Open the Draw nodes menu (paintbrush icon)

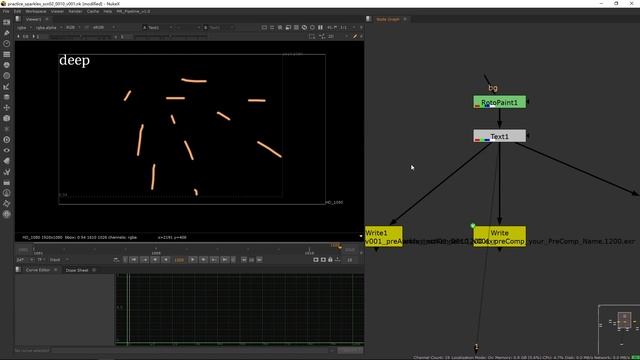coord(7,33)
